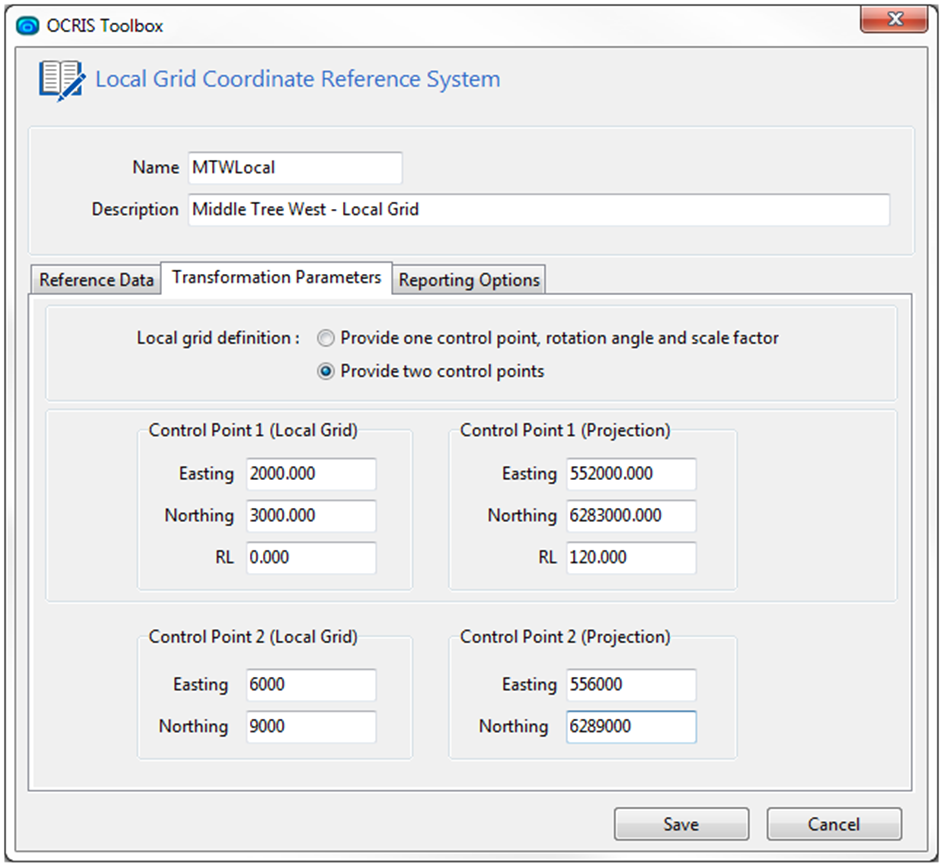Click the Description input field
This screenshot has width=943, height=868.
539,210
